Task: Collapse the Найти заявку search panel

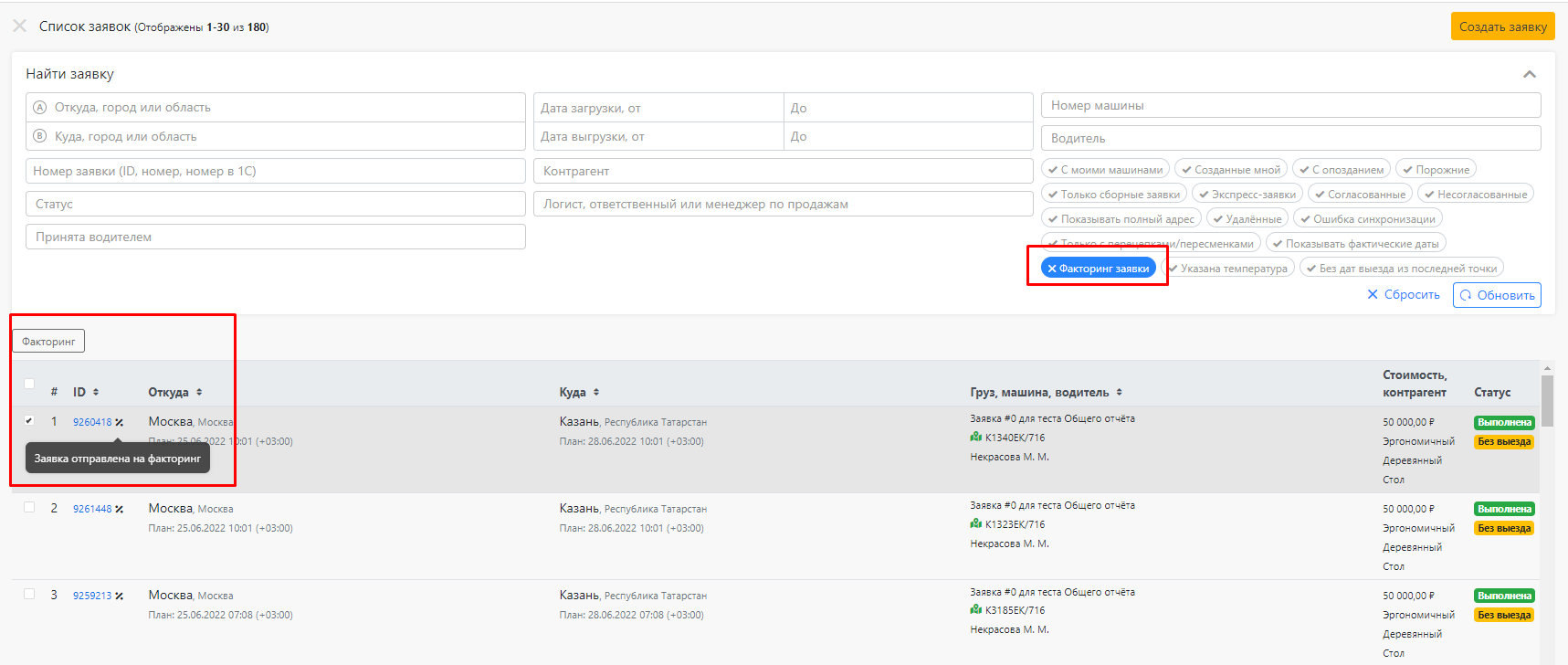Action: [1530, 74]
